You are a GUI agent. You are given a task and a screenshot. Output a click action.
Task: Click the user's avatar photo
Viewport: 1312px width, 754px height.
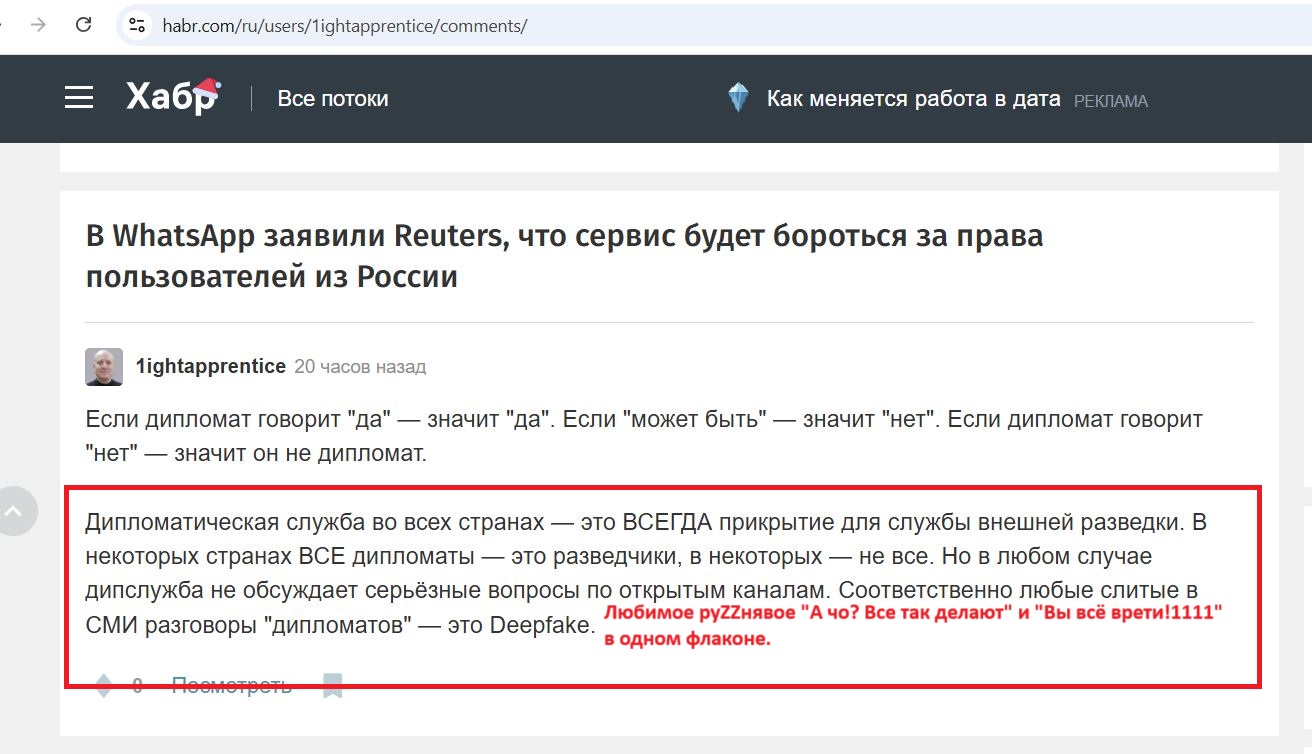(x=103, y=367)
